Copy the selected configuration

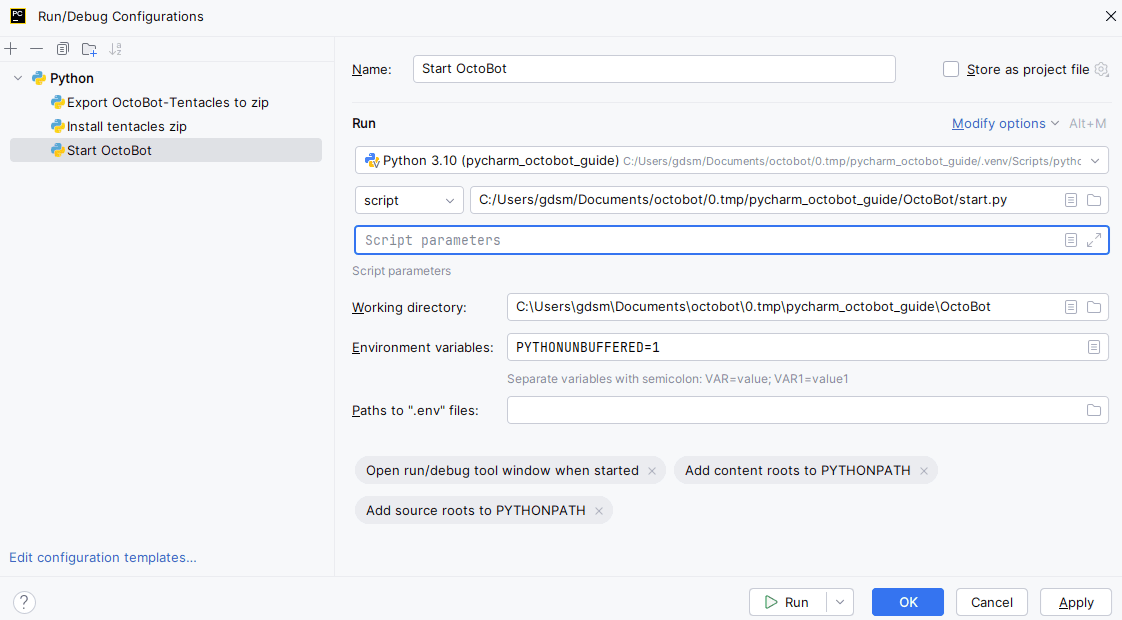point(63,49)
